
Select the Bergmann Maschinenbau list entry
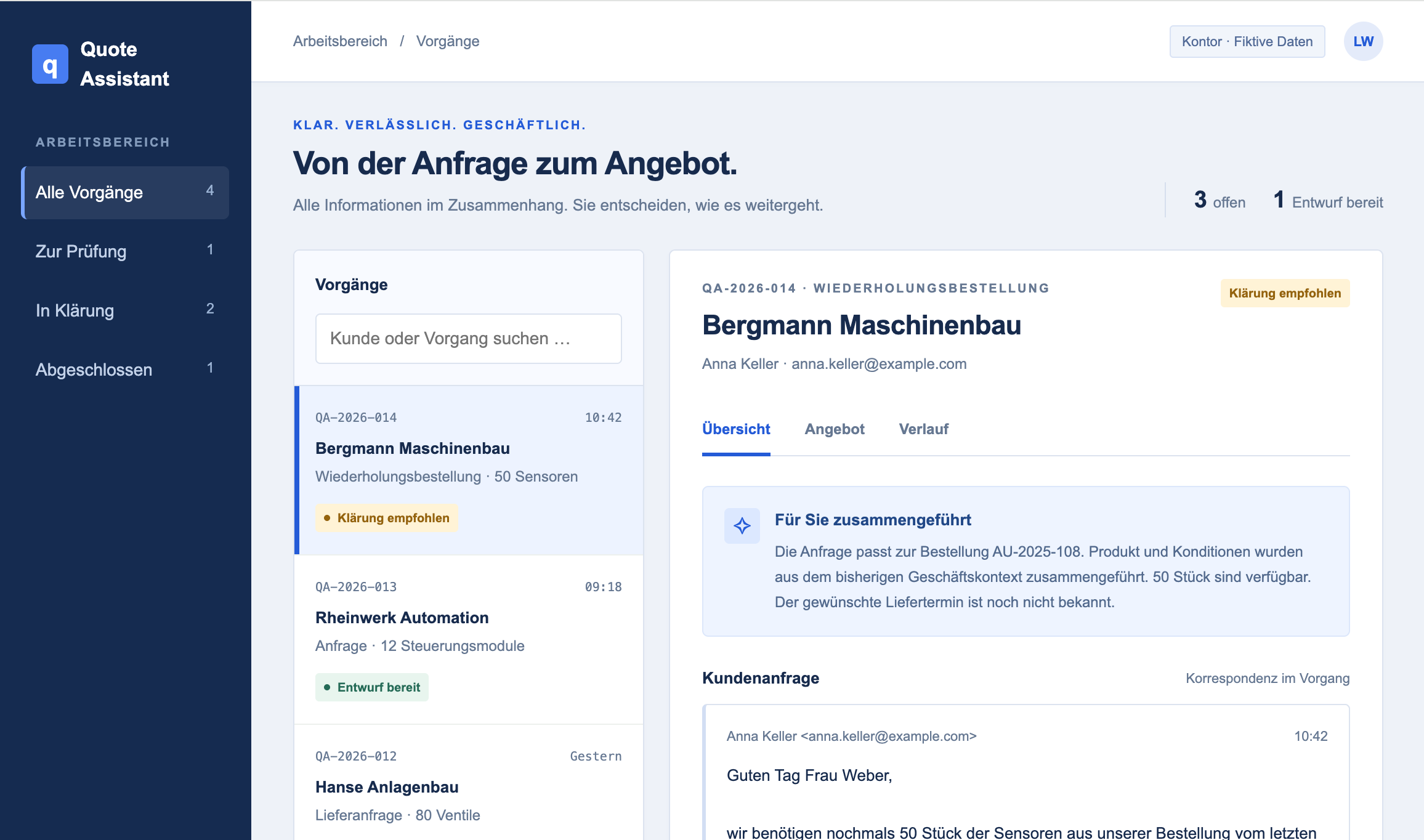pos(469,470)
